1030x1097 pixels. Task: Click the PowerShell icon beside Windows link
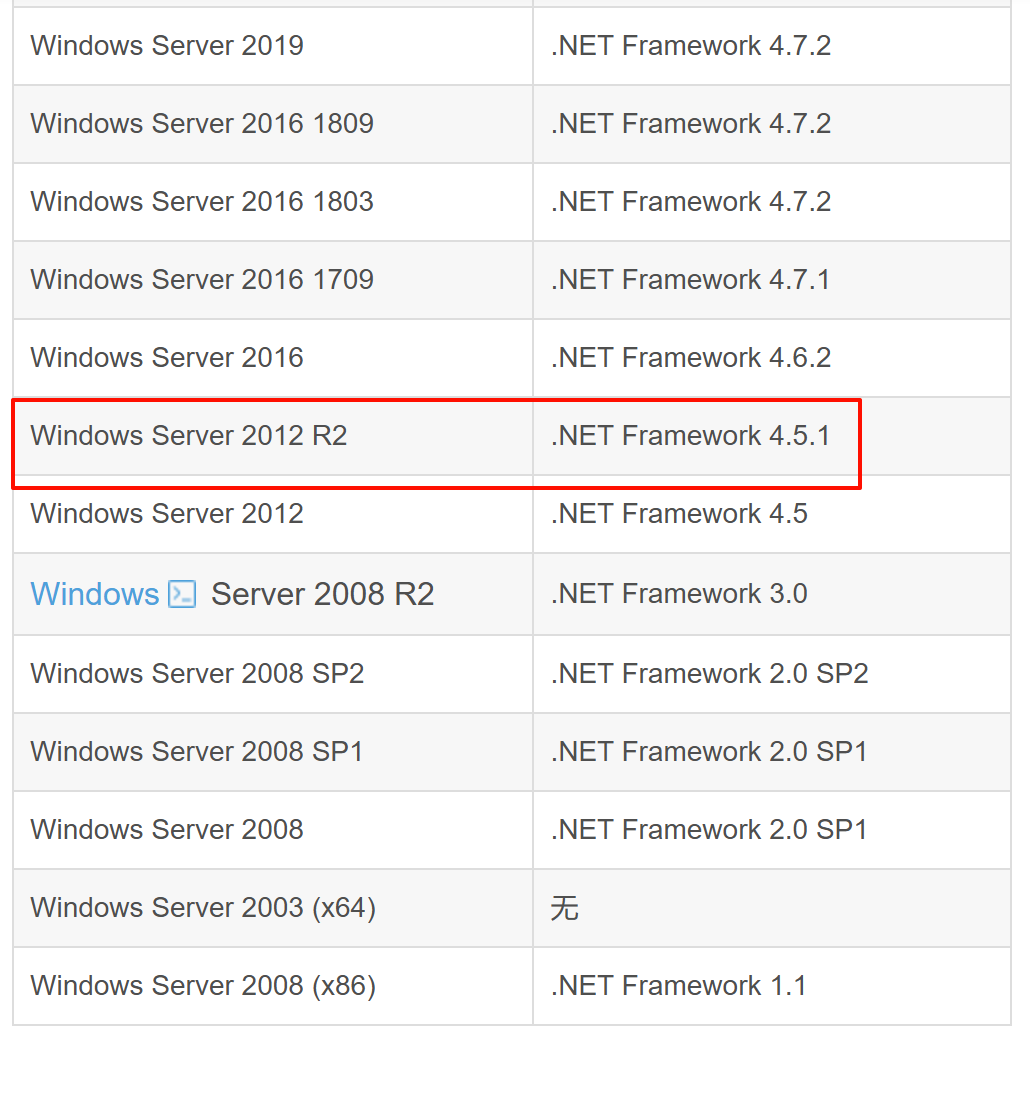(x=182, y=594)
